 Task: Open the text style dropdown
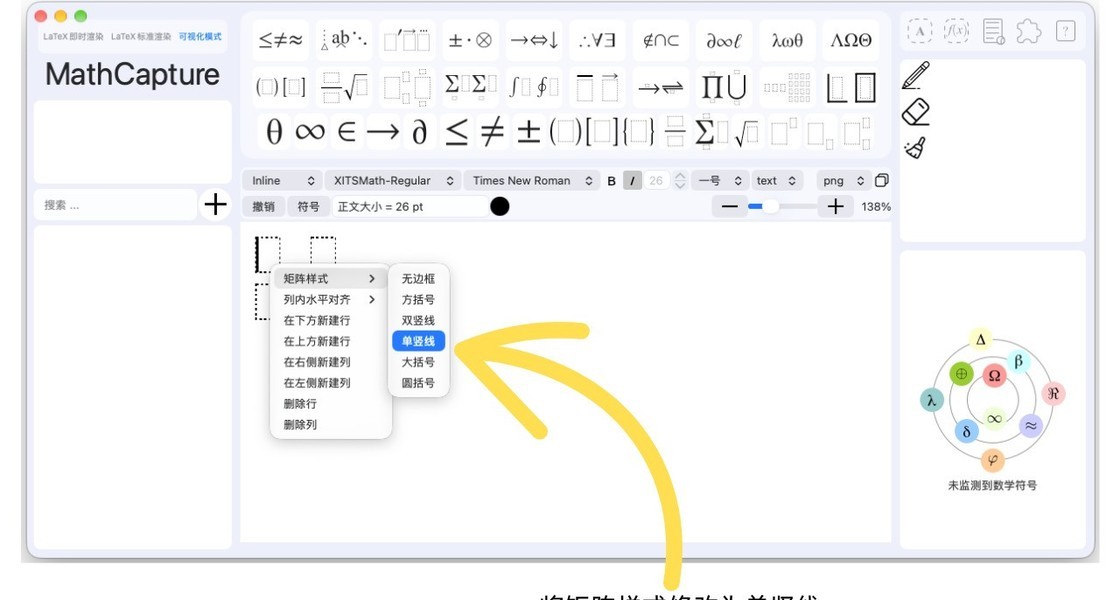[776, 181]
